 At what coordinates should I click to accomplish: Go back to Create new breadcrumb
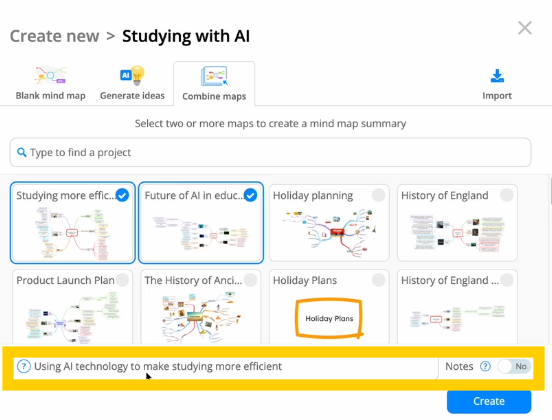55,36
